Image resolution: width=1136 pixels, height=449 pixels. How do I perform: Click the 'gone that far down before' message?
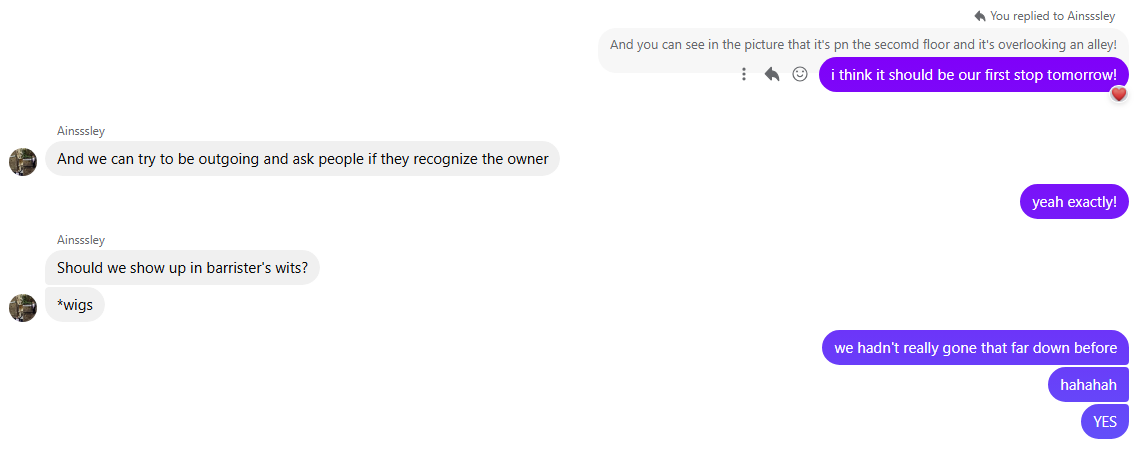click(975, 348)
